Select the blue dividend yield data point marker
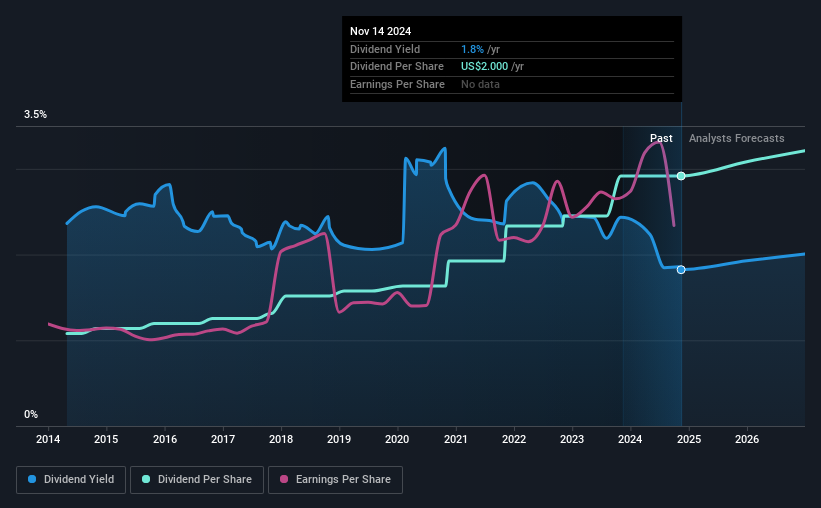The width and height of the screenshot is (821, 508). point(681,270)
